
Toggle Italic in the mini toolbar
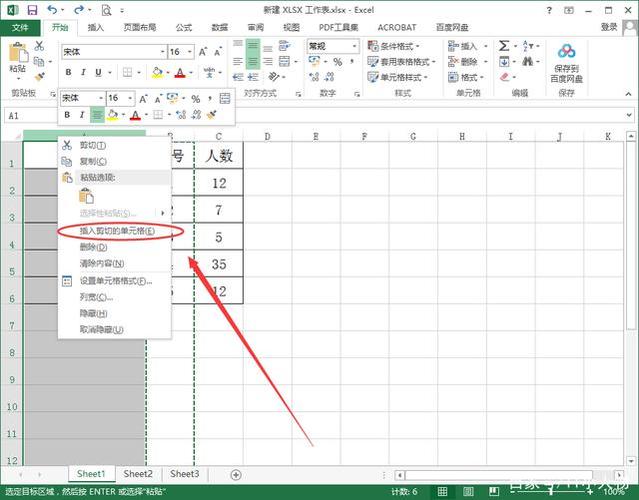82,115
